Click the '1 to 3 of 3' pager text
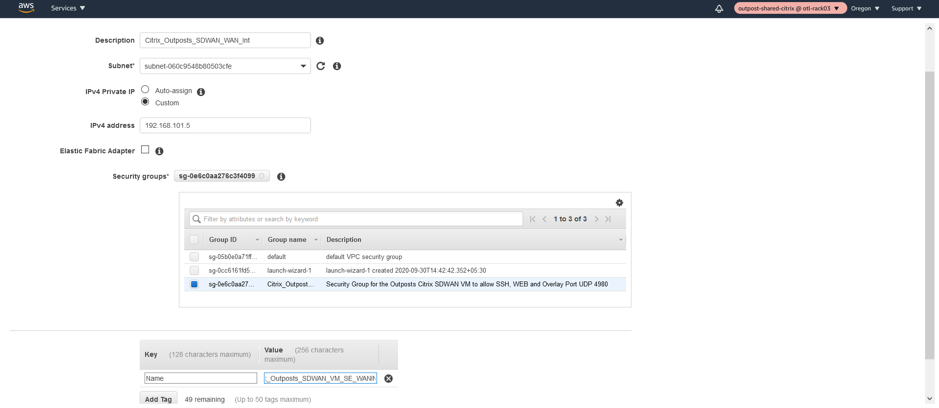This screenshot has width=939, height=408. (570, 219)
